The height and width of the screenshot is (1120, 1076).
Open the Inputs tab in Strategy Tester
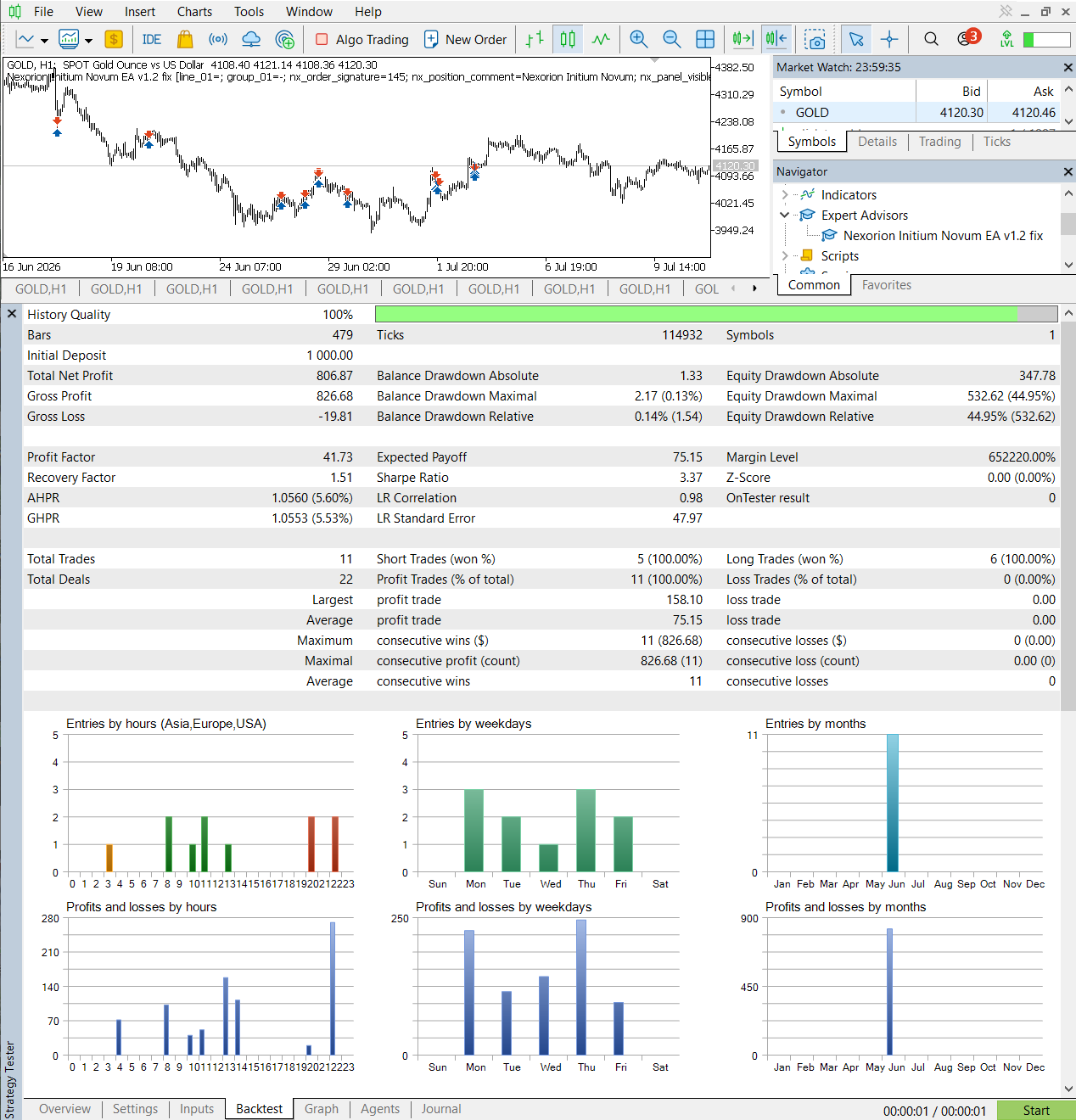coord(197,1109)
